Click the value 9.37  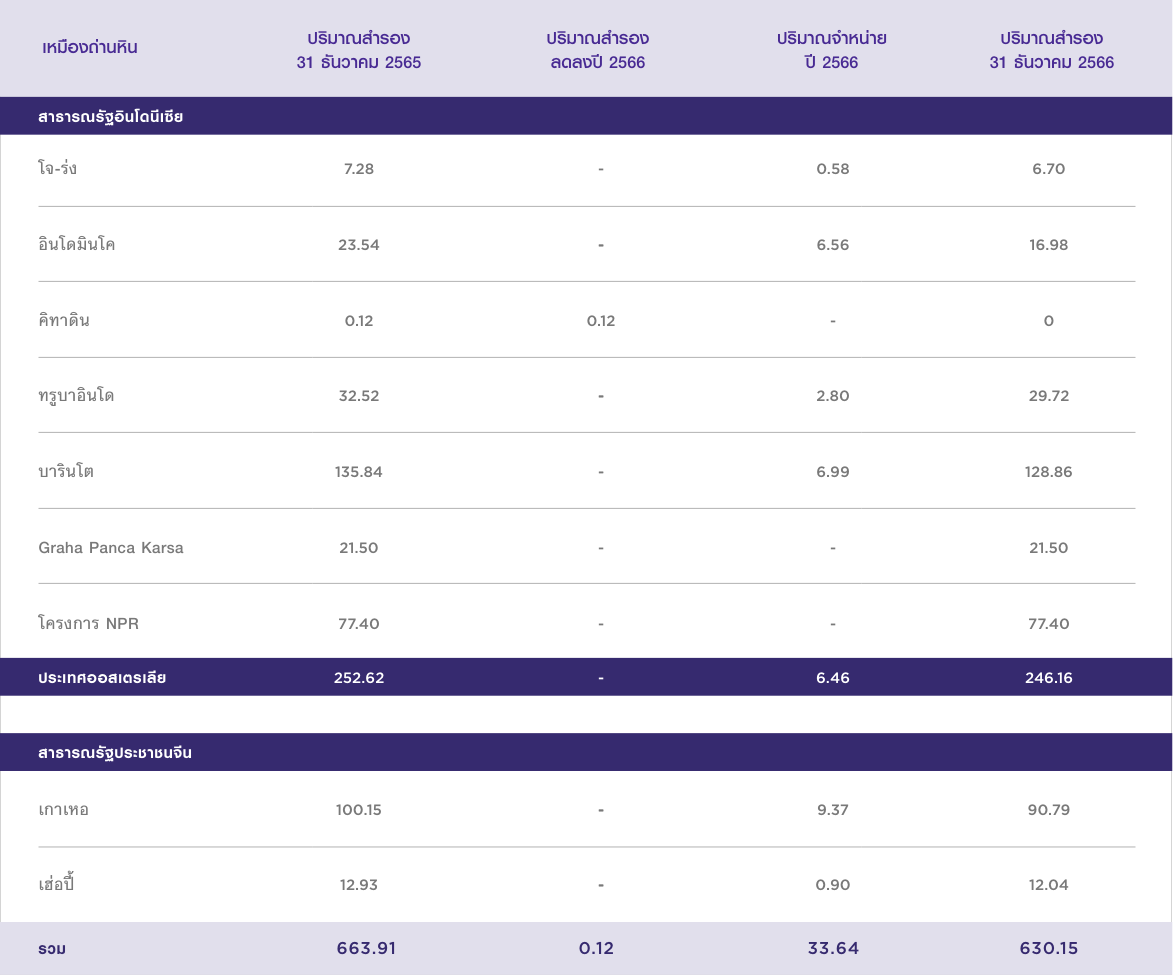coord(833,810)
